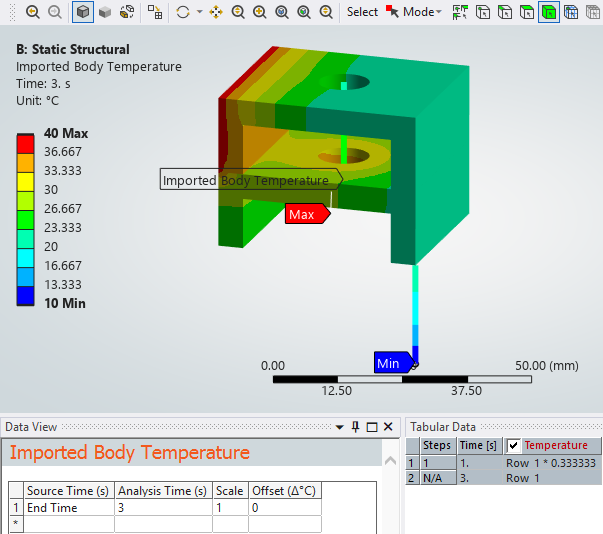Viewport: 603px width, 534px height.
Task: Select the Zoom in/out tool
Action: click(238, 12)
